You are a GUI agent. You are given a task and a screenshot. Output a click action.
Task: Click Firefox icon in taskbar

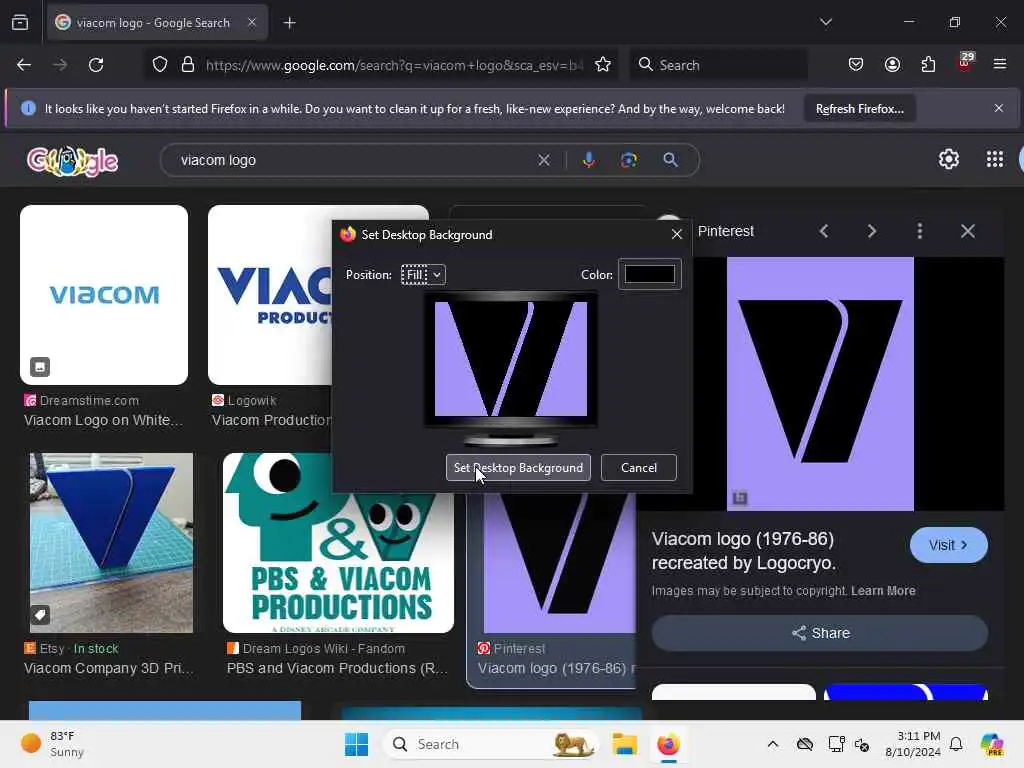point(668,744)
